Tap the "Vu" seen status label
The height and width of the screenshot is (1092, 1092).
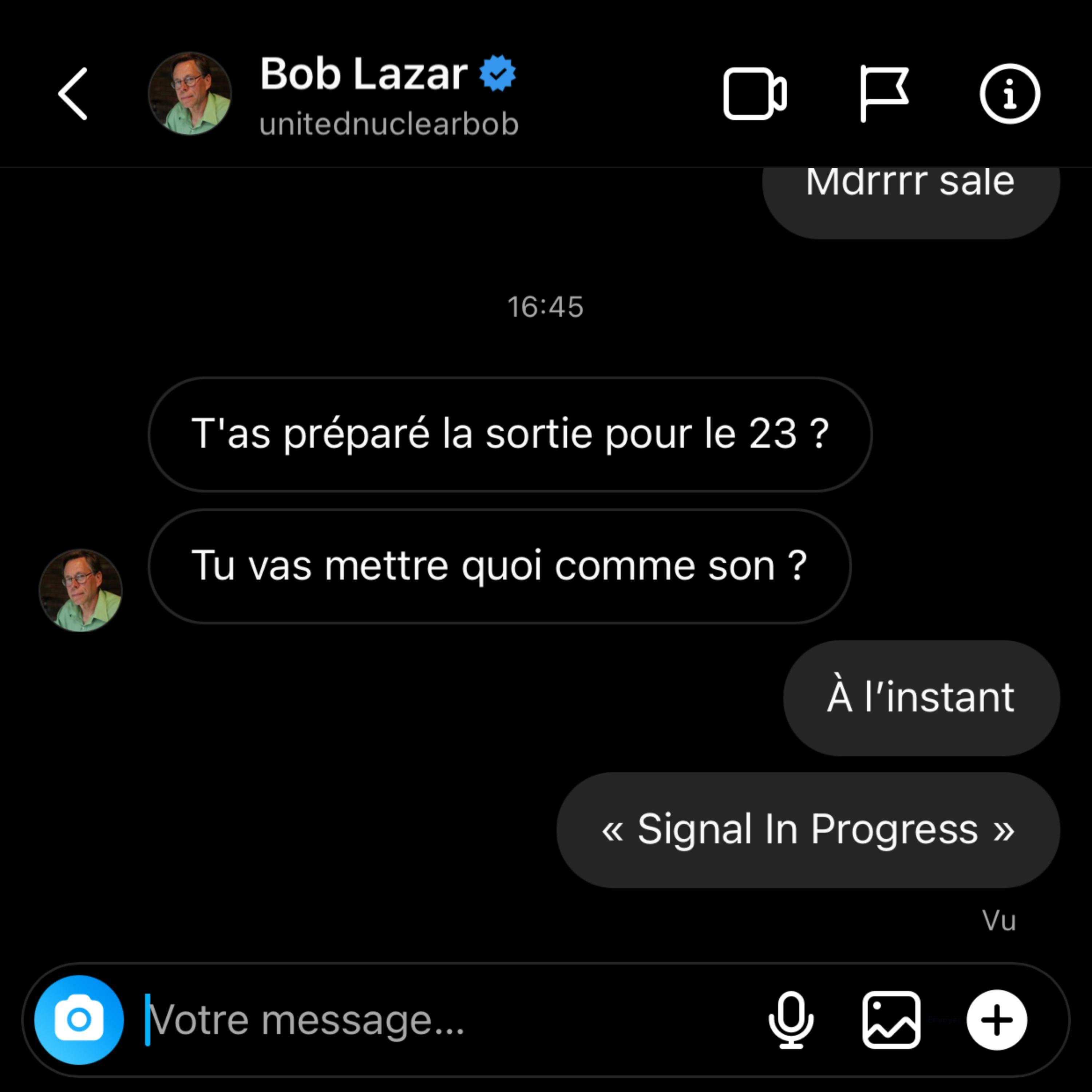click(999, 921)
